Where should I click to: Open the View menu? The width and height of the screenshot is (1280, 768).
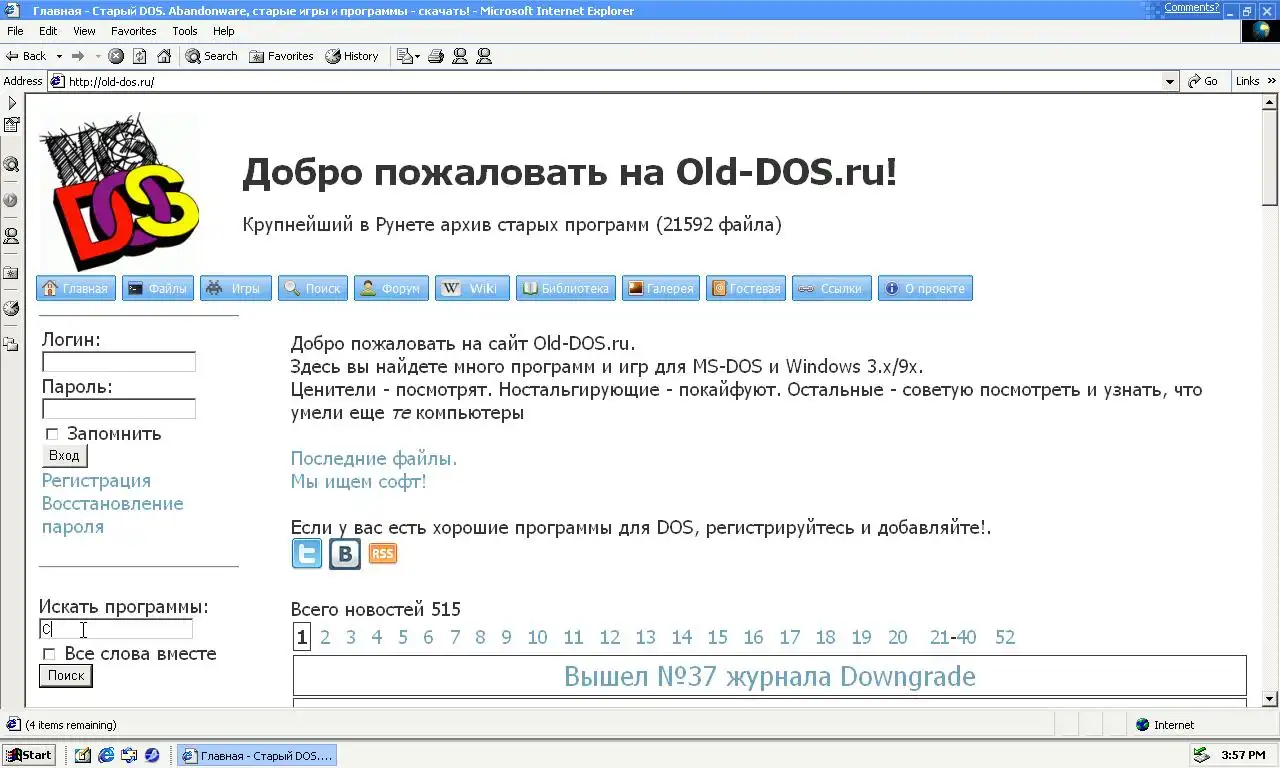click(84, 31)
